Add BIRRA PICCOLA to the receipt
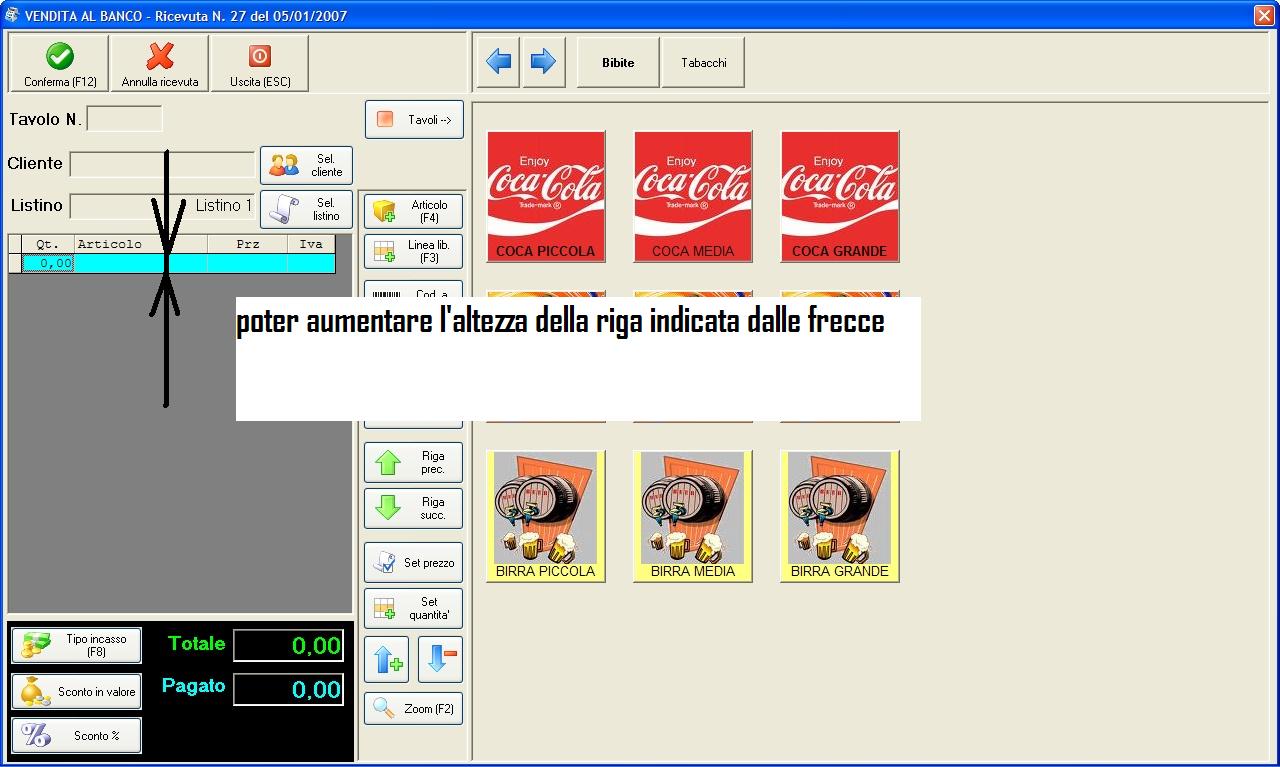The width and height of the screenshot is (1280, 767). tap(545, 516)
